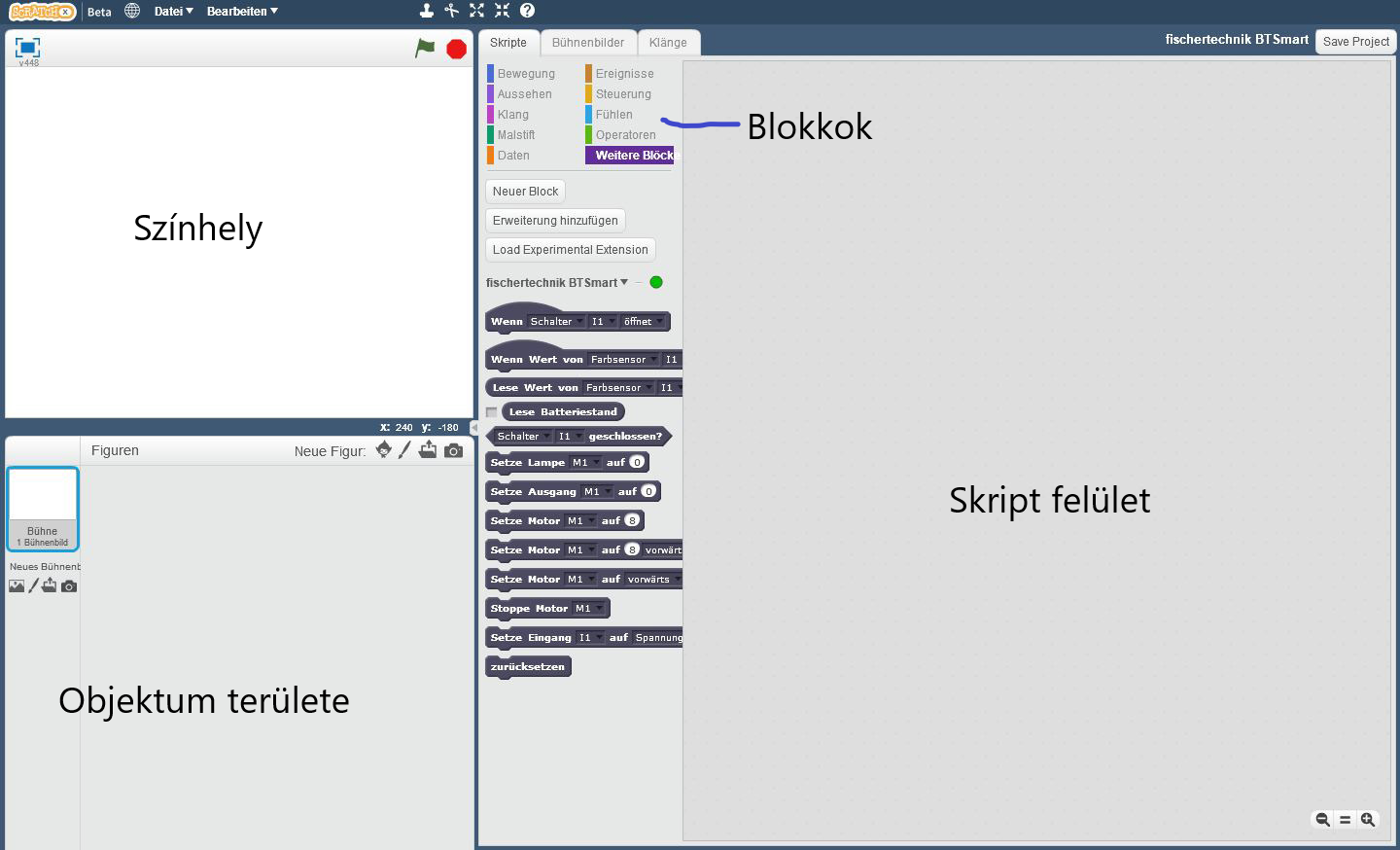Screen dimensions: 1400x850
Task: Collapse the stage panel with the small arrow
Action: tap(474, 428)
